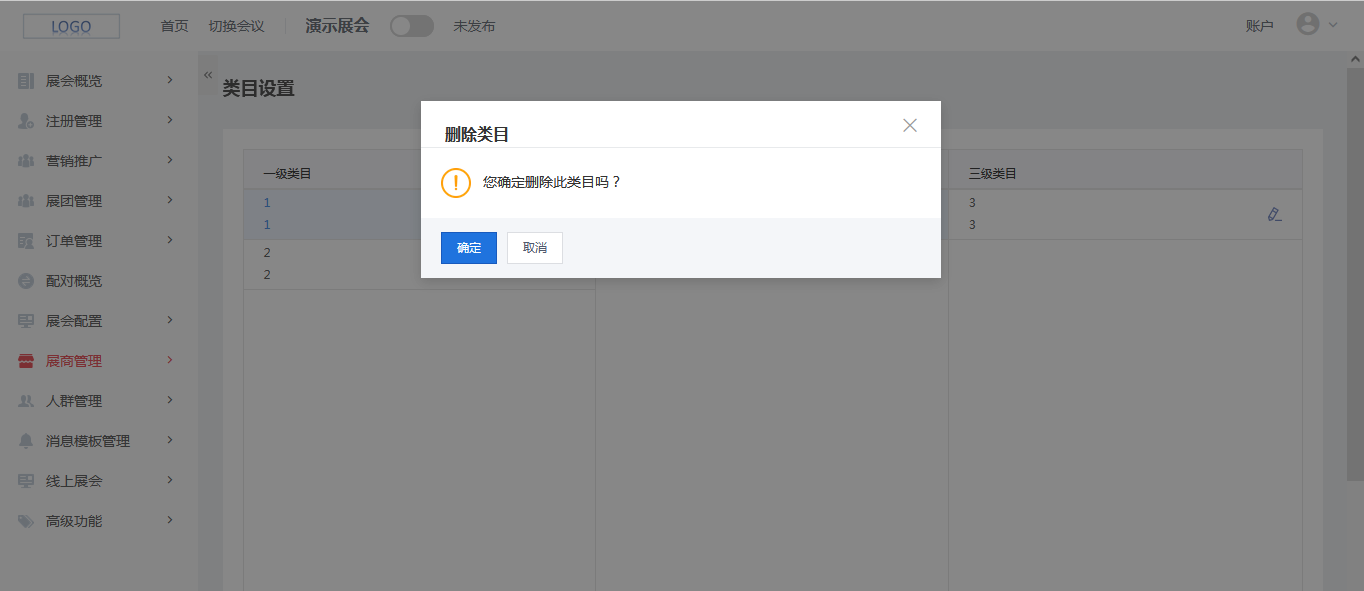The image size is (1364, 591).
Task: Open 注册管理 menu label
Action: point(74,121)
